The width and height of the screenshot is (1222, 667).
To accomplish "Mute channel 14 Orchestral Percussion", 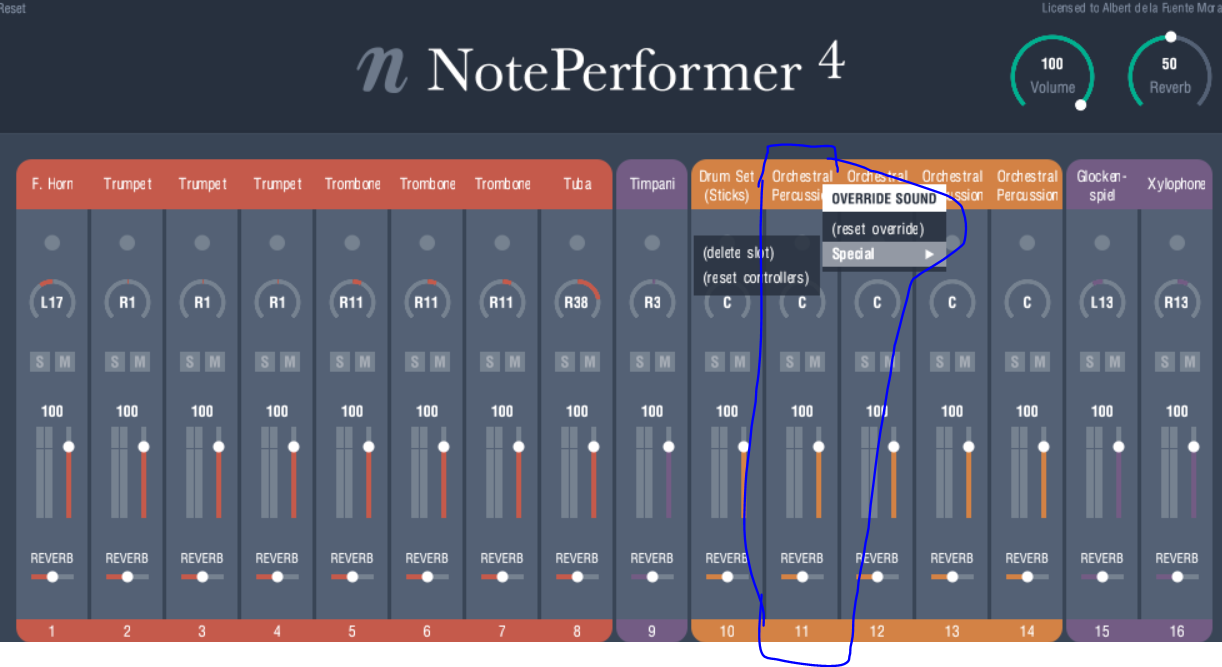I will pyautogui.click(x=1039, y=362).
